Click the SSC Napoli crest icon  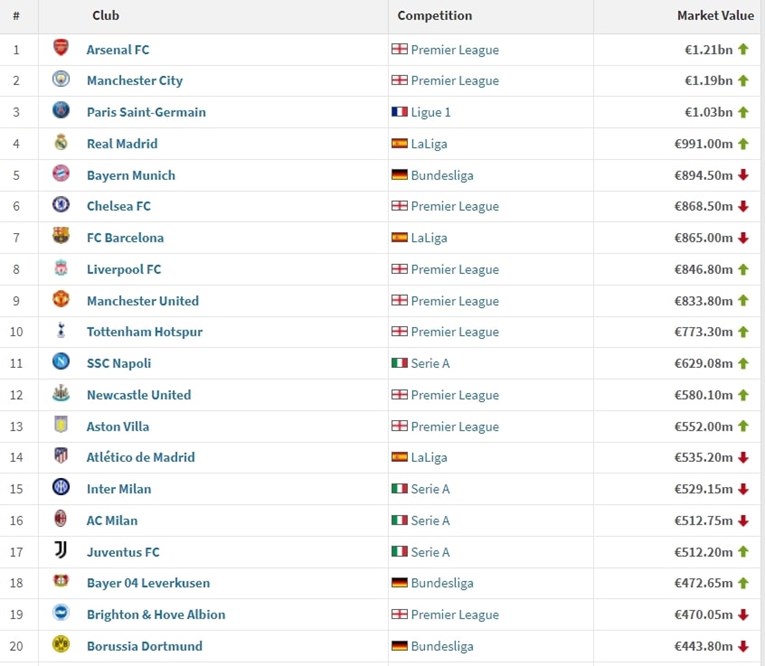click(61, 362)
